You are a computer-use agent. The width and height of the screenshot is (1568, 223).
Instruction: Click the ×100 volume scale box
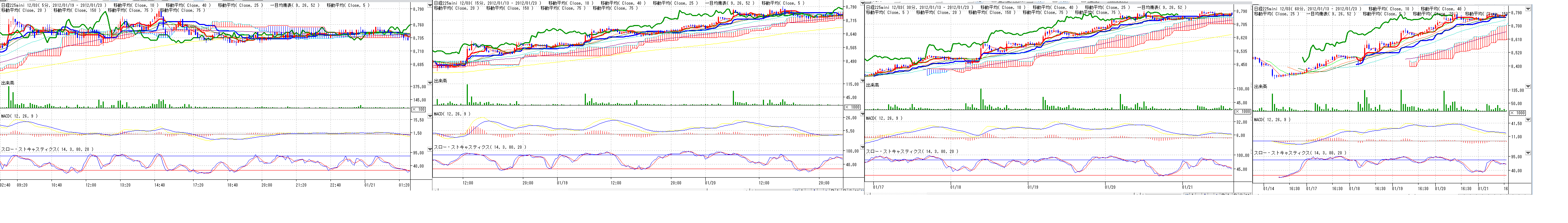pyautogui.click(x=419, y=109)
